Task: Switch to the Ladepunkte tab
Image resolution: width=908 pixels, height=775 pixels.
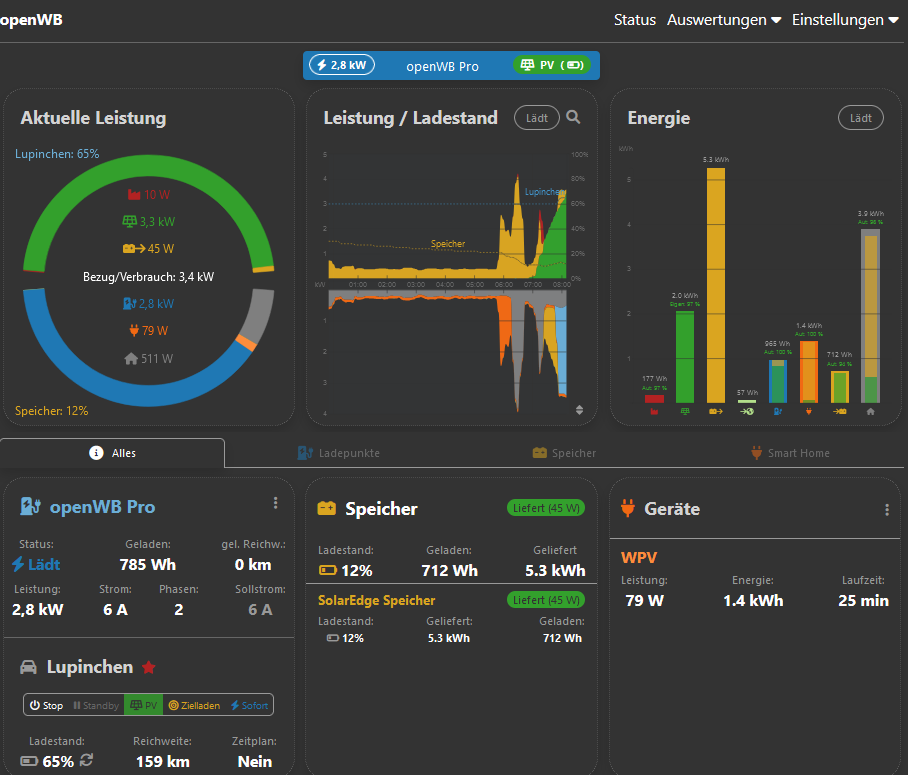Action: tap(339, 453)
